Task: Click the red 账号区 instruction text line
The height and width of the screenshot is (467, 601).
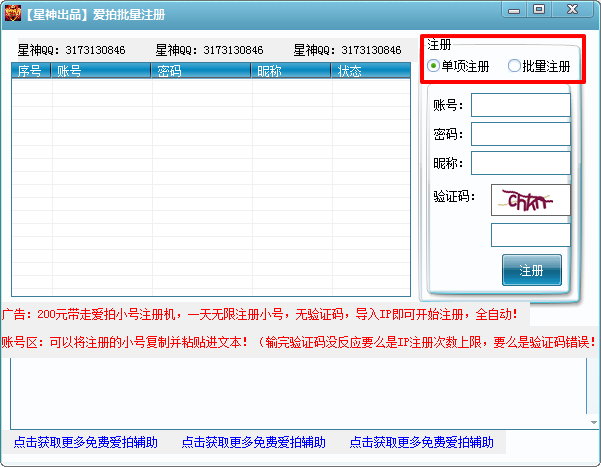Action: coord(299,342)
